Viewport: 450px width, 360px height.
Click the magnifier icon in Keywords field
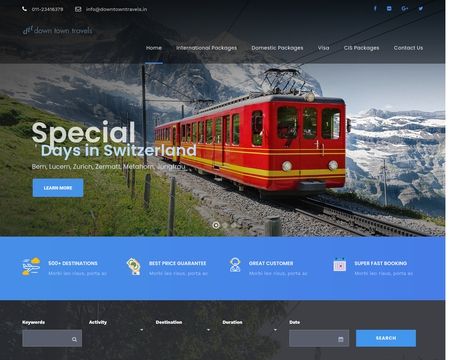pos(74,339)
